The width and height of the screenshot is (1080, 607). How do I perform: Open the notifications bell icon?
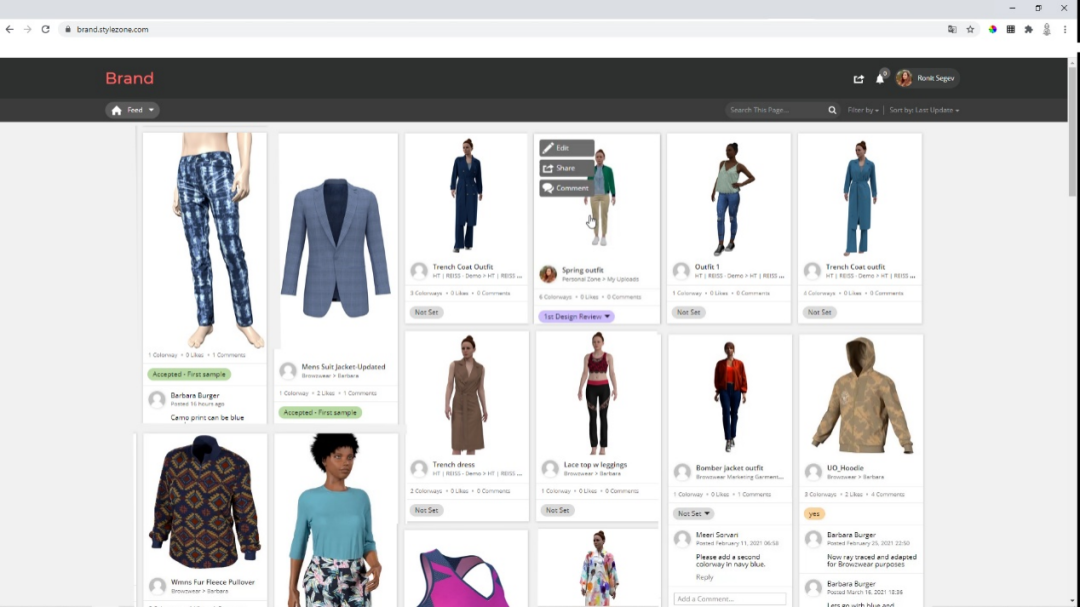pos(880,79)
